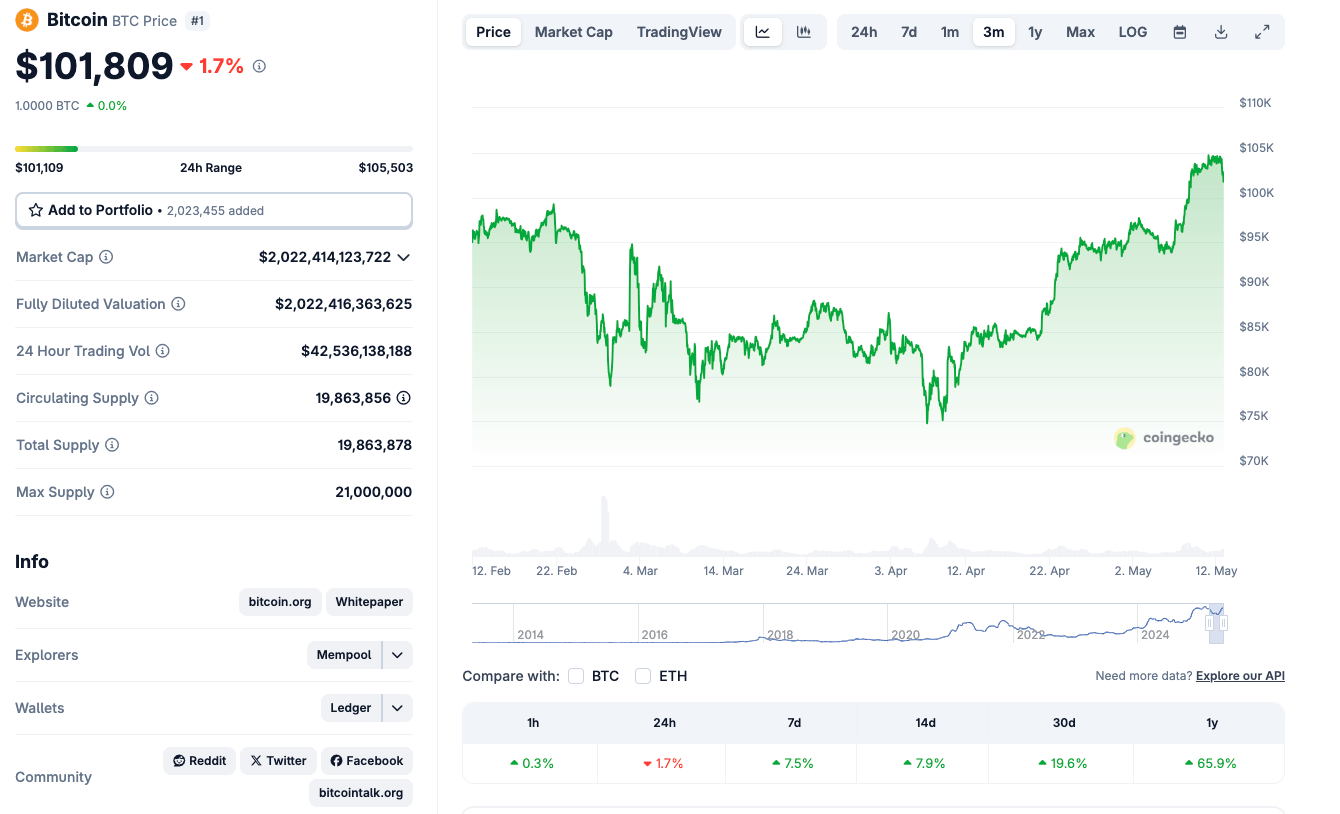Viewport: 1340px width, 814px height.
Task: Open the Explorers dropdown next to Mempool
Action: pos(396,655)
